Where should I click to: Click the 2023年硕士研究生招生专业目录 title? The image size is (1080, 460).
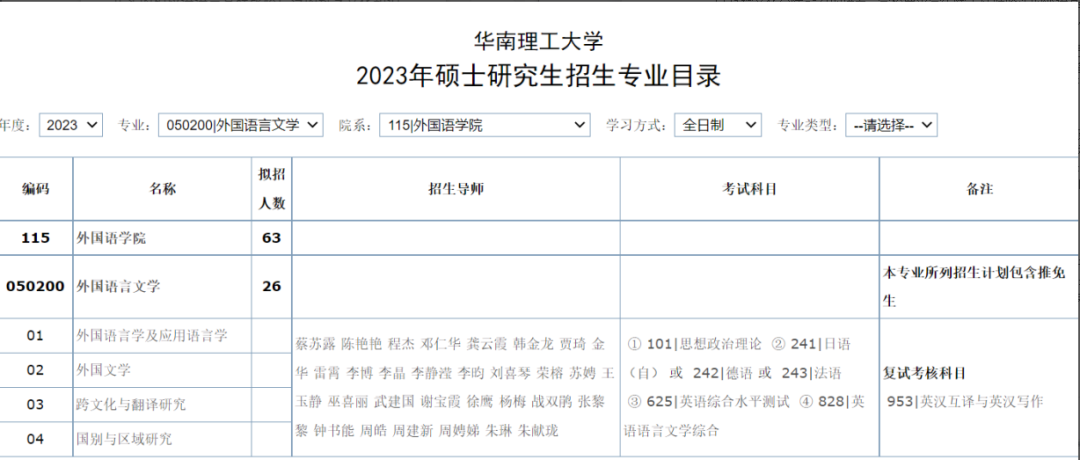point(539,76)
